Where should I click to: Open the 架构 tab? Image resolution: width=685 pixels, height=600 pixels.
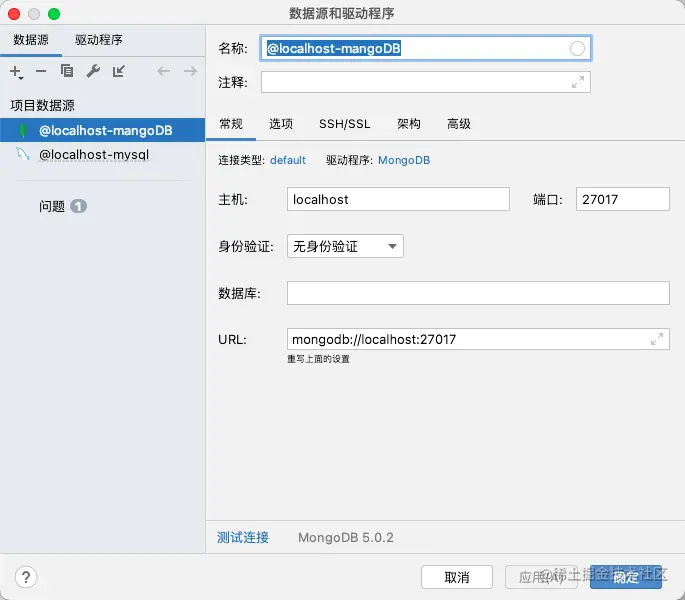(408, 124)
